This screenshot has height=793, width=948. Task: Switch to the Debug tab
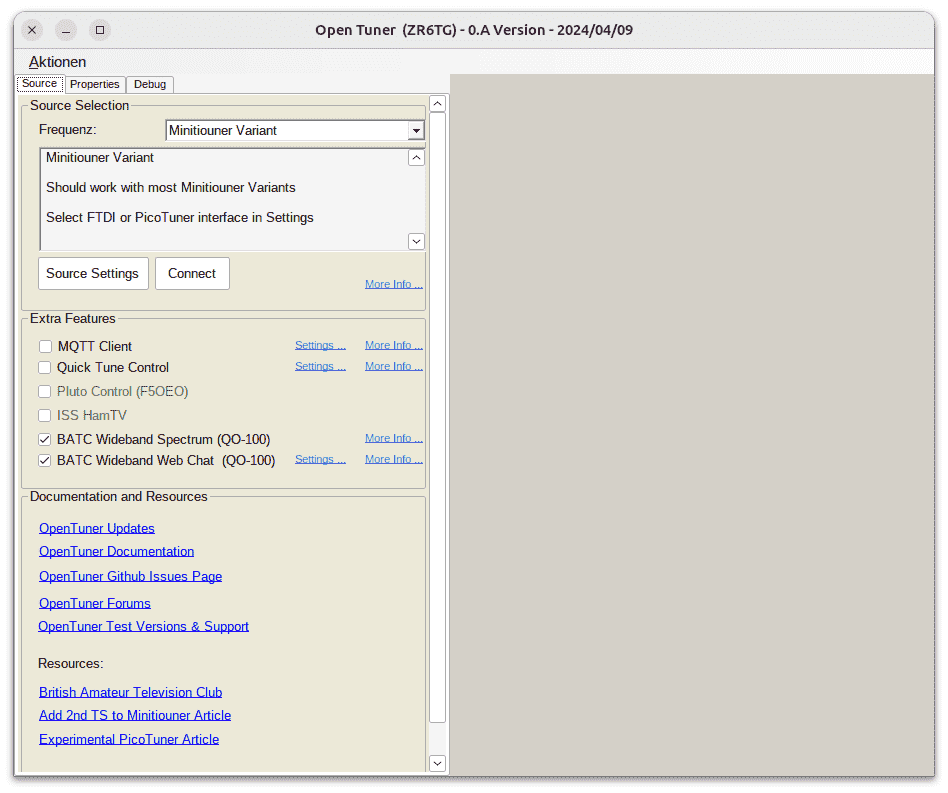click(x=150, y=84)
